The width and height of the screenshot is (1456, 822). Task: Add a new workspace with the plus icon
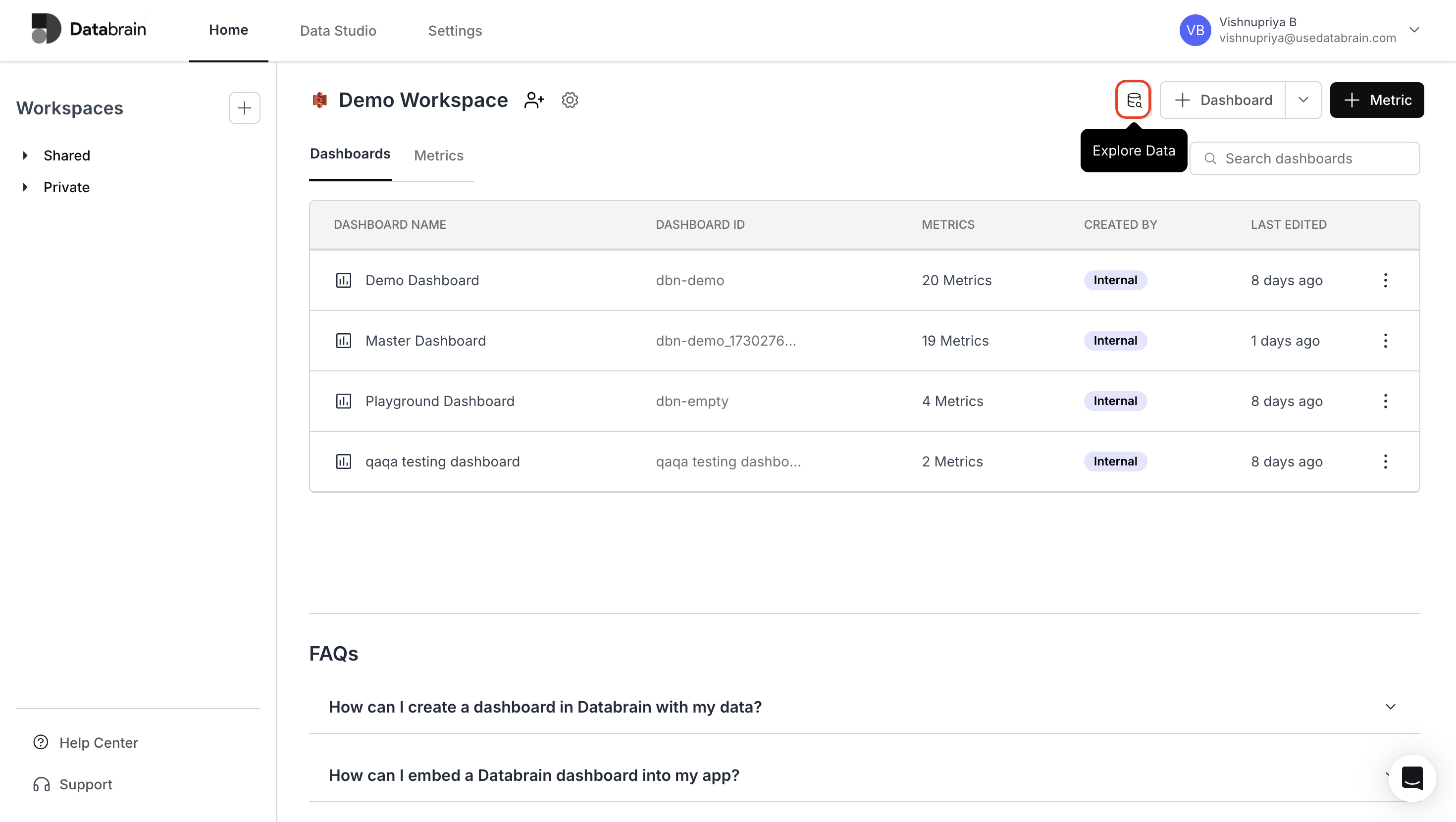[244, 108]
